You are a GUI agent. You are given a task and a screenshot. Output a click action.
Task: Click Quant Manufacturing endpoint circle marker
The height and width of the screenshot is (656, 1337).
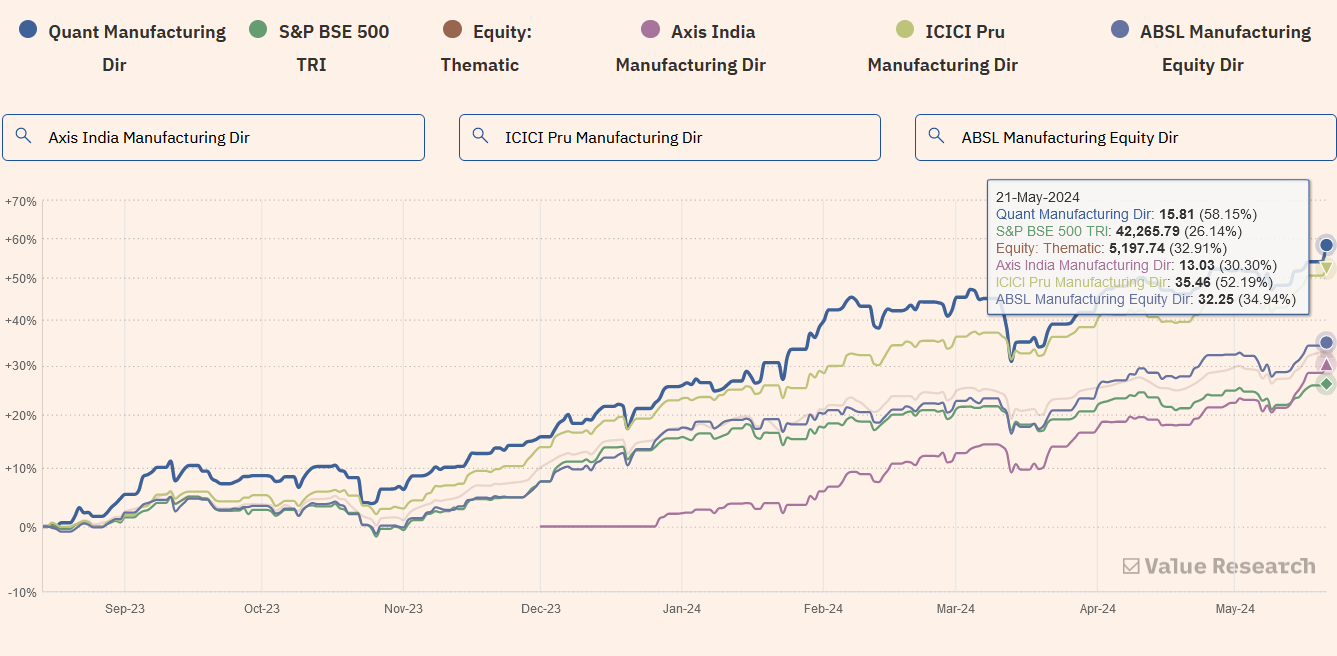(x=1326, y=245)
